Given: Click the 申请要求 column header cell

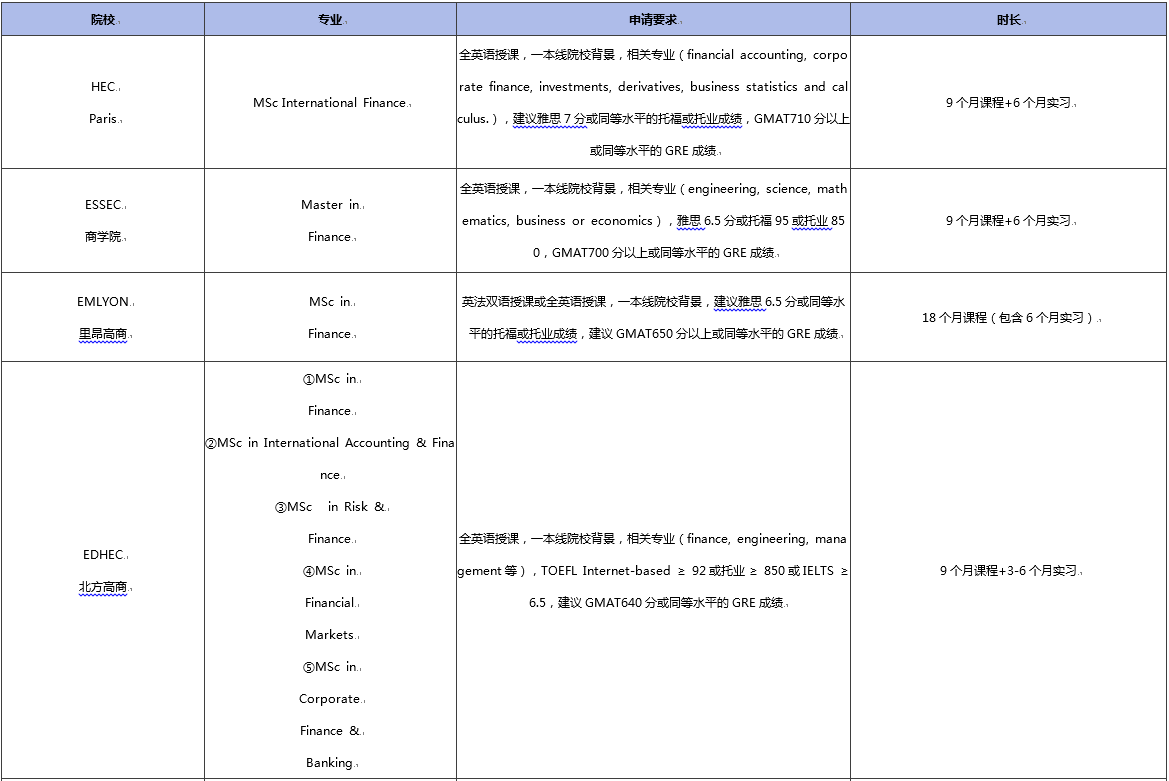Looking at the screenshot, I should coord(653,20).
